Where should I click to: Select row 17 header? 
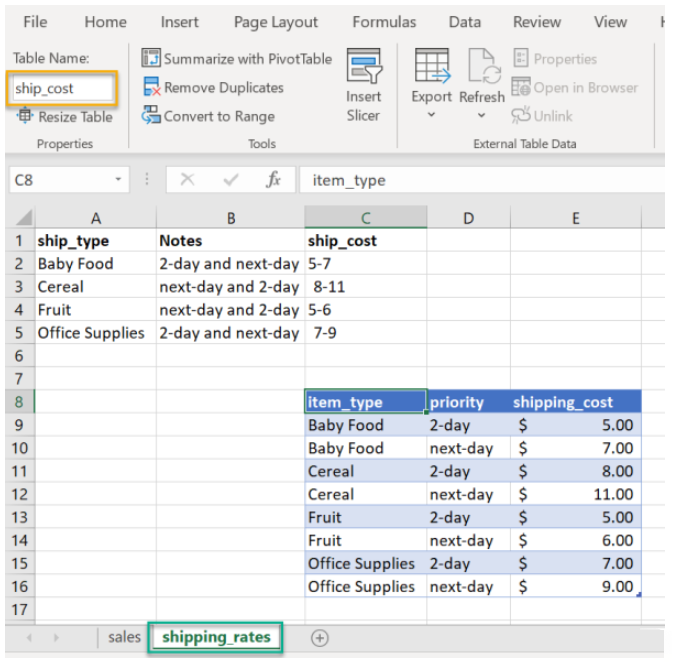[x=19, y=609]
